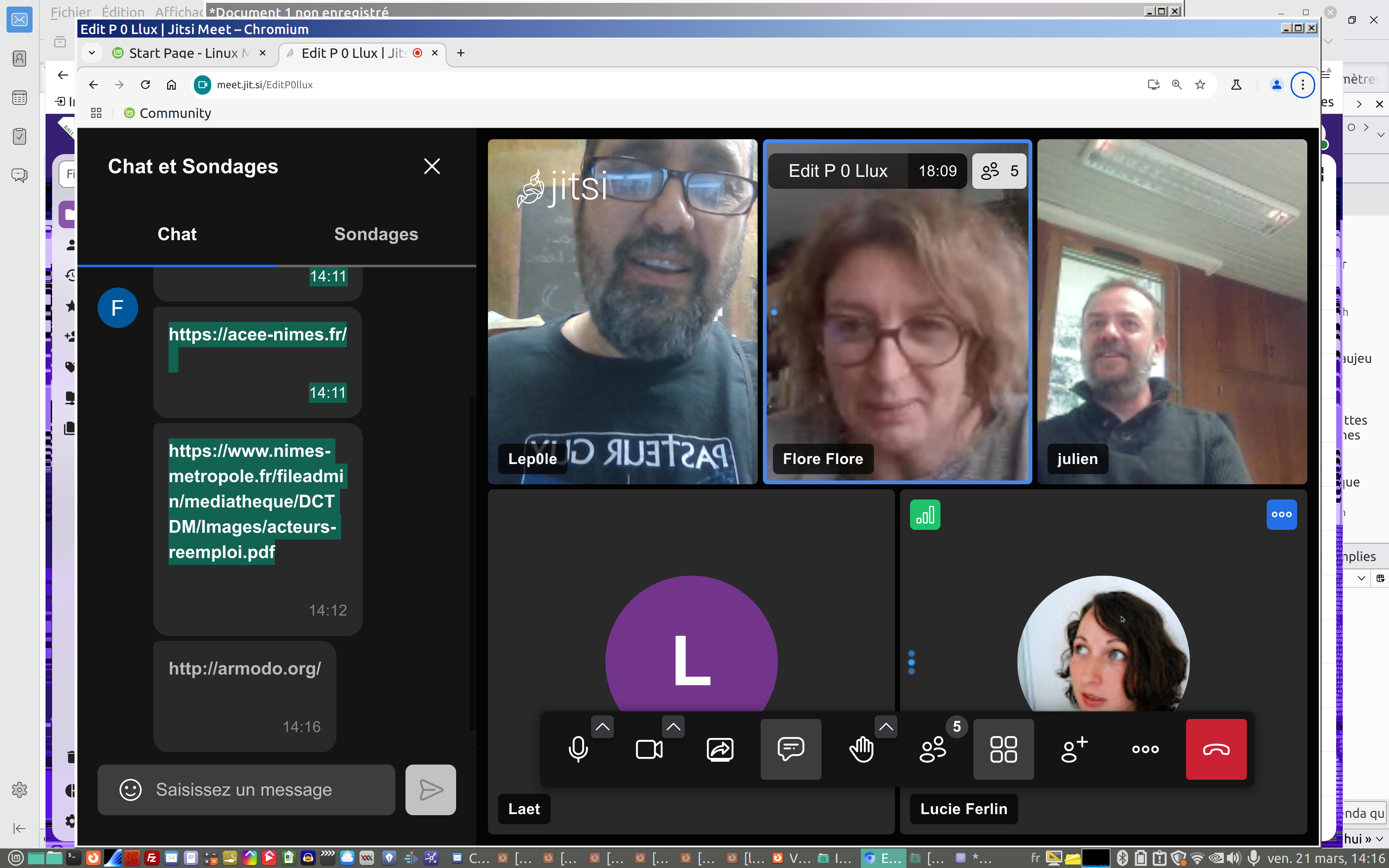This screenshot has height=868, width=1389.
Task: Click Lucie Ferlin's connection status indicator
Action: pos(925,515)
